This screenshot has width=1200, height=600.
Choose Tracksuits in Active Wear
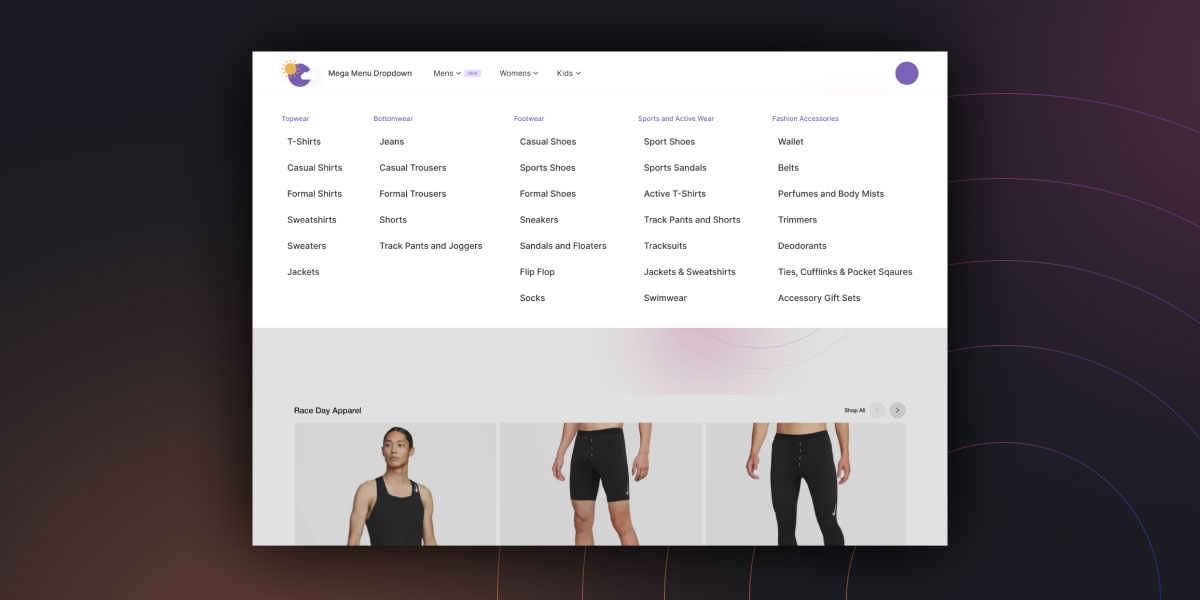665,246
